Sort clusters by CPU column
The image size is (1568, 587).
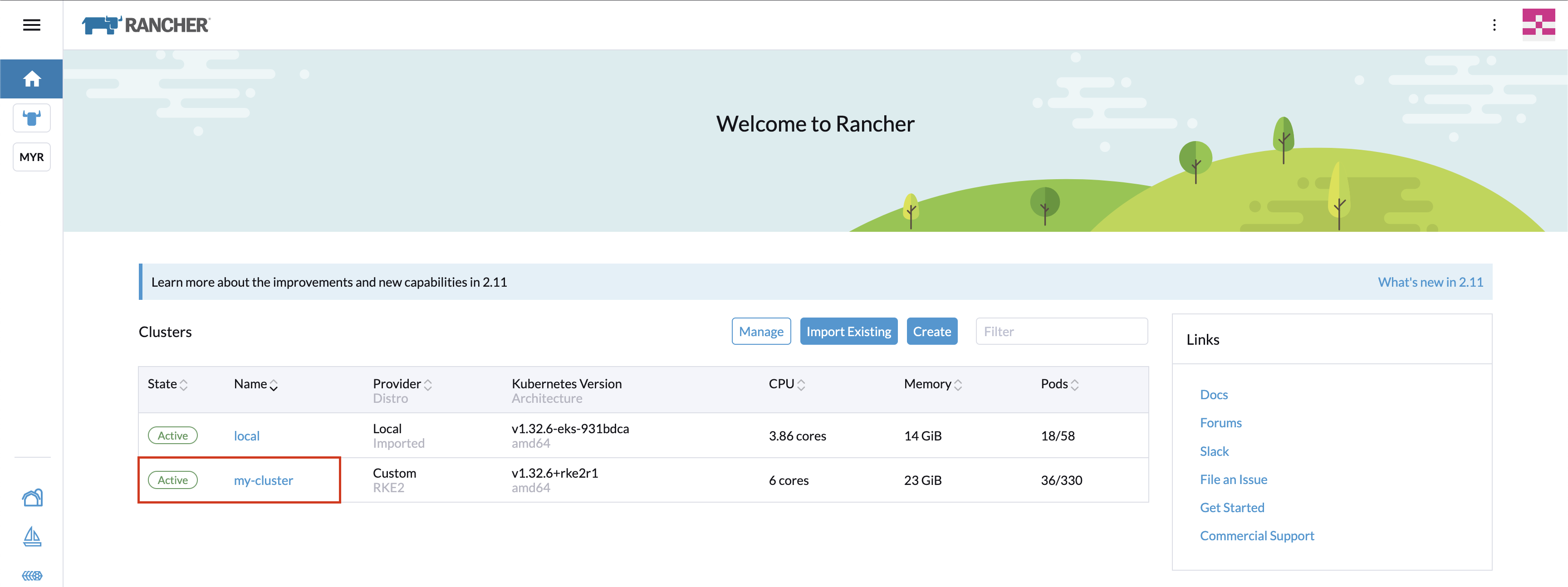(786, 384)
